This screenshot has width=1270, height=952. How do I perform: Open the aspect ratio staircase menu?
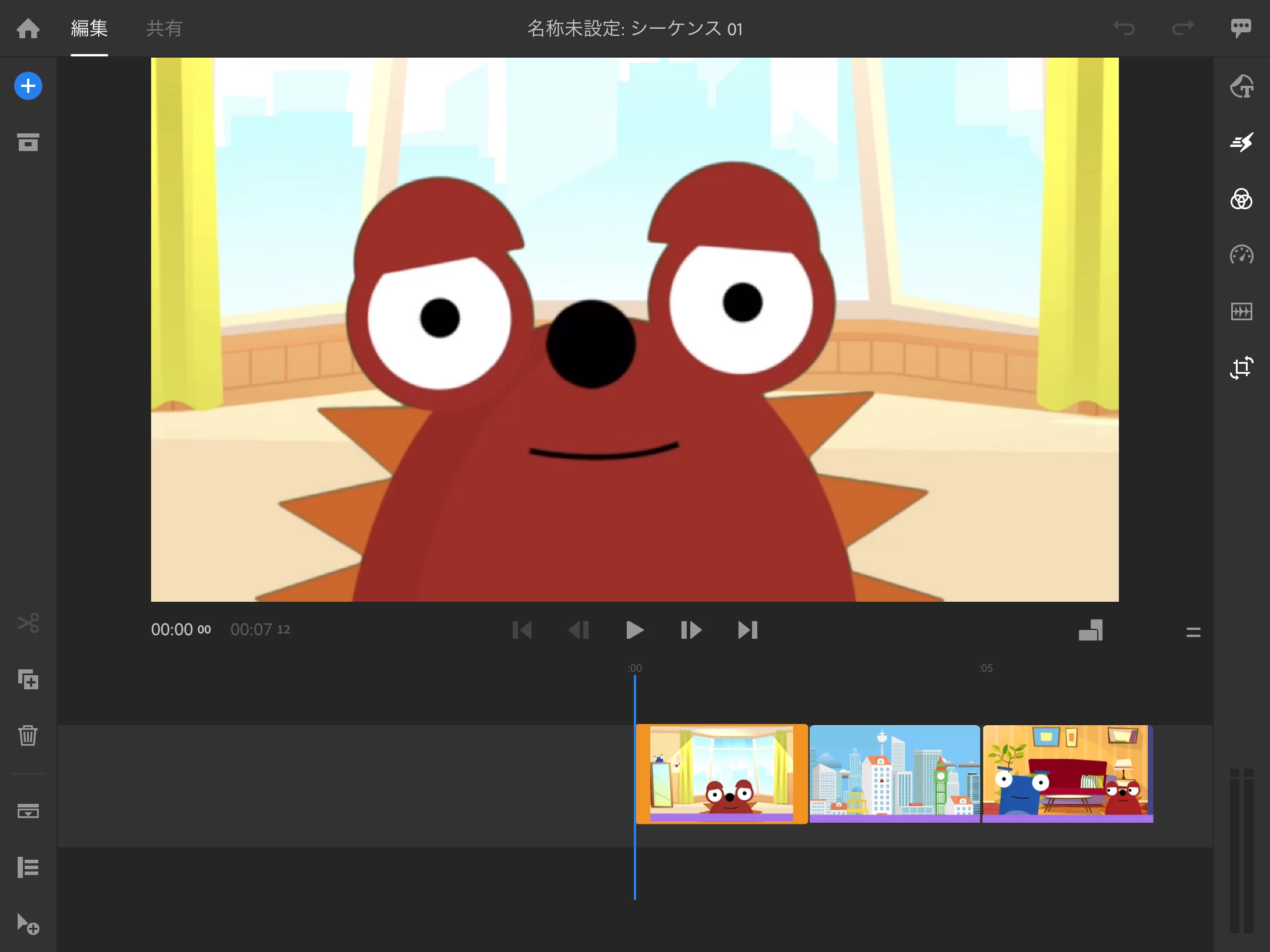[1091, 631]
